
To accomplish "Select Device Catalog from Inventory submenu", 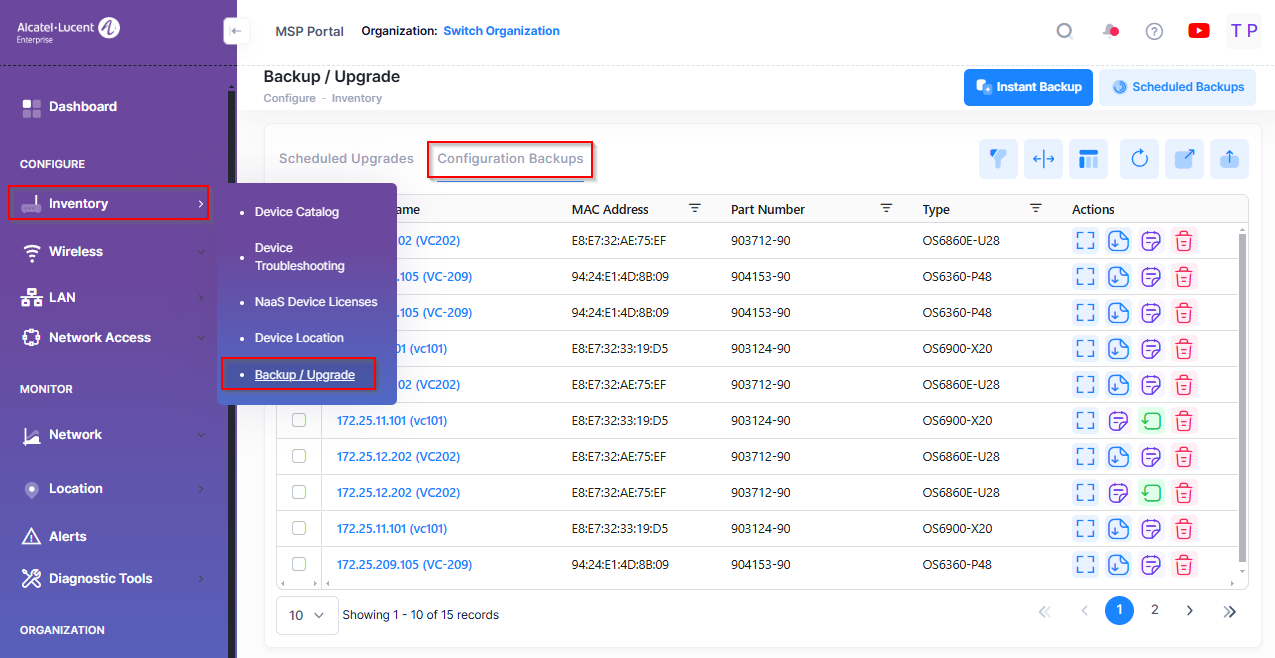I will (296, 212).
